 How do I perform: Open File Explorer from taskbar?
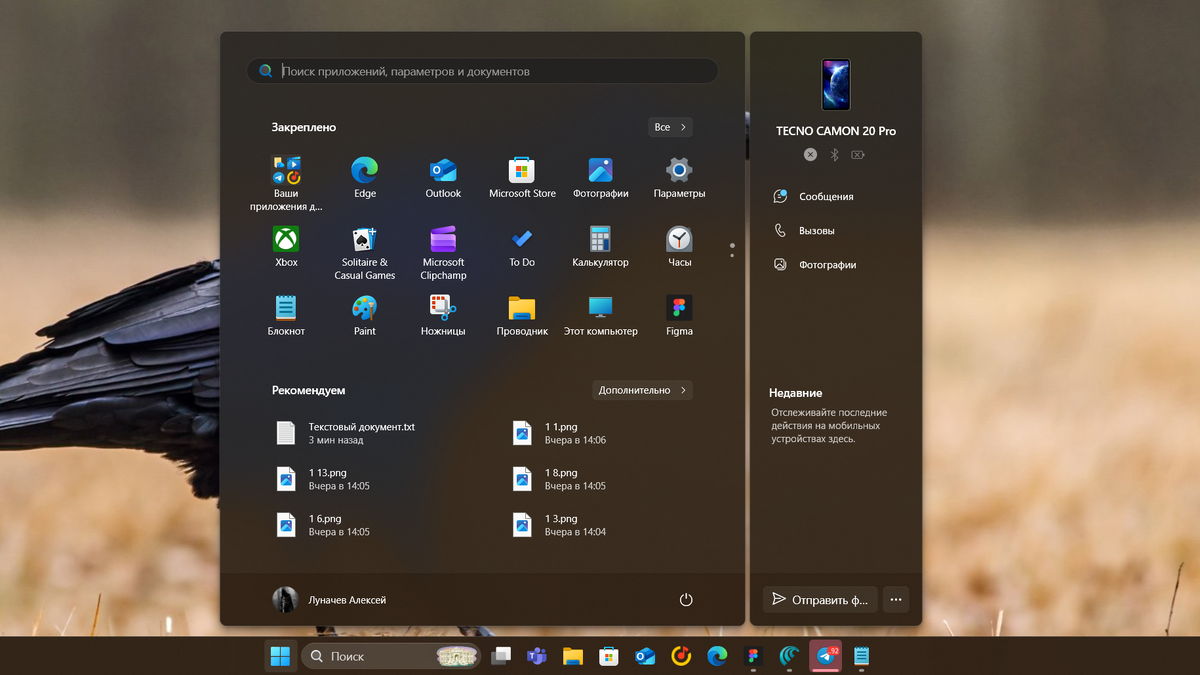click(573, 656)
